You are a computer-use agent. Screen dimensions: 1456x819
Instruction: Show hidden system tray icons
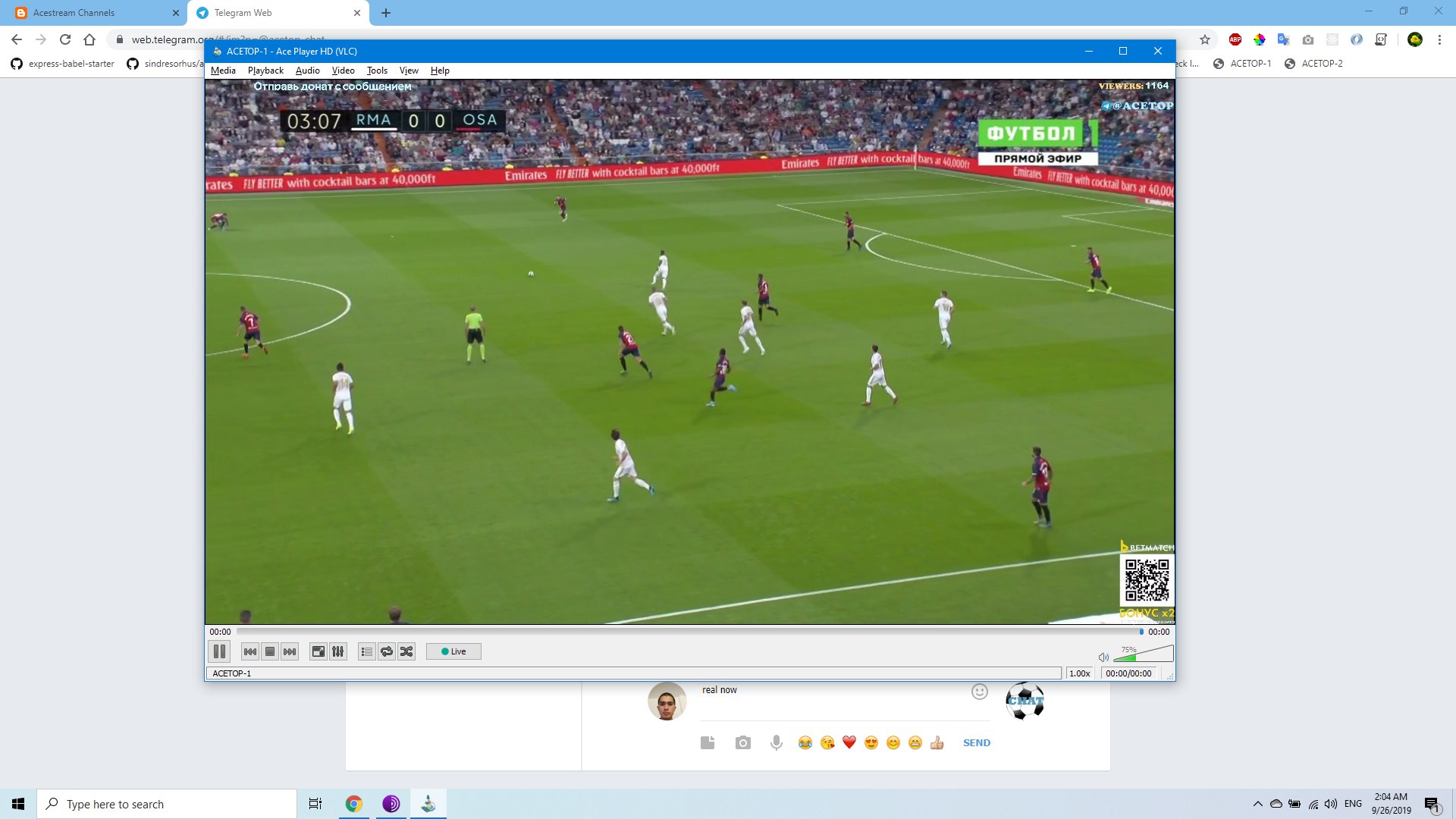tap(1258, 804)
